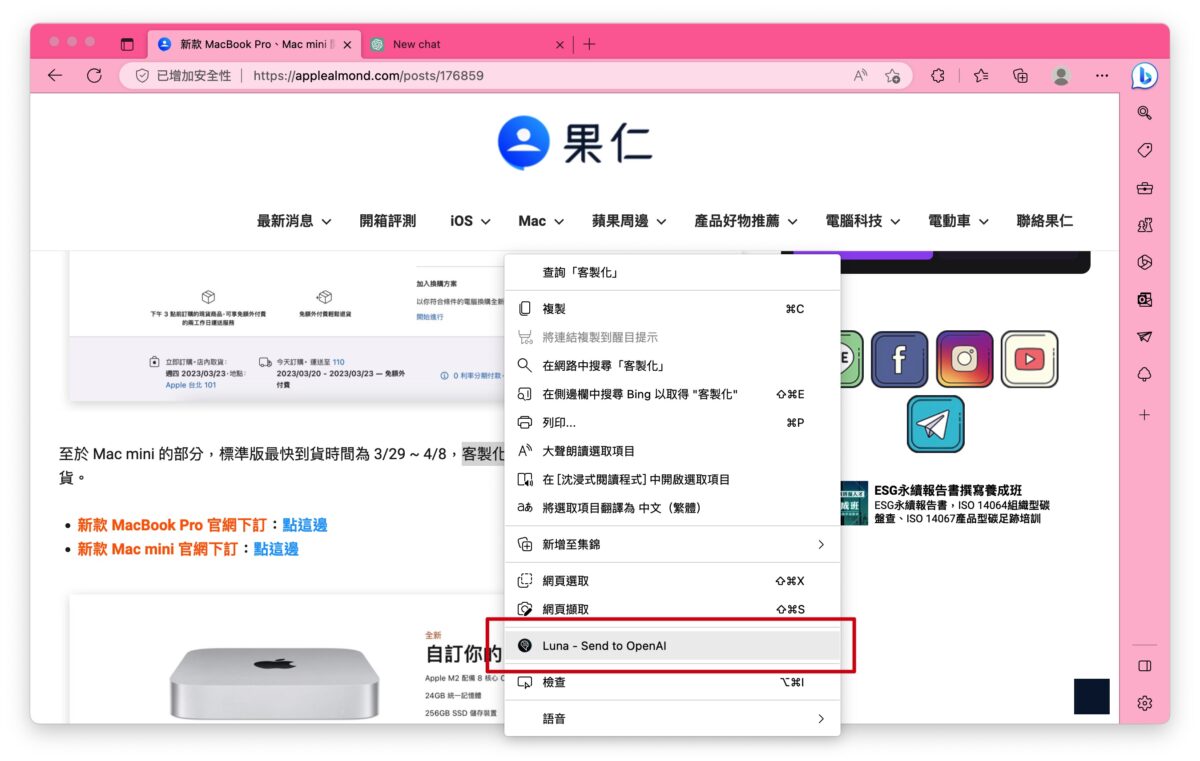Viewport: 1200px width, 761px height.
Task: Open sidebar search icon
Action: coord(1144,113)
